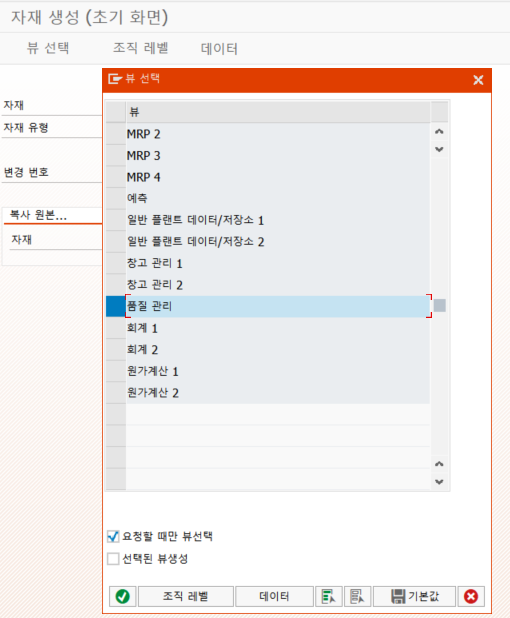This screenshot has width=510, height=618.
Task: Click the deselect all views icon
Action: [357, 596]
